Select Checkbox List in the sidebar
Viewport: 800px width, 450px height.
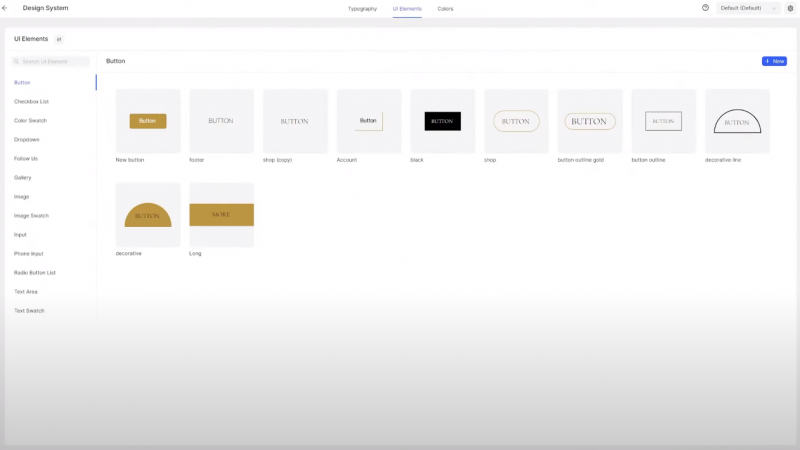[x=31, y=101]
